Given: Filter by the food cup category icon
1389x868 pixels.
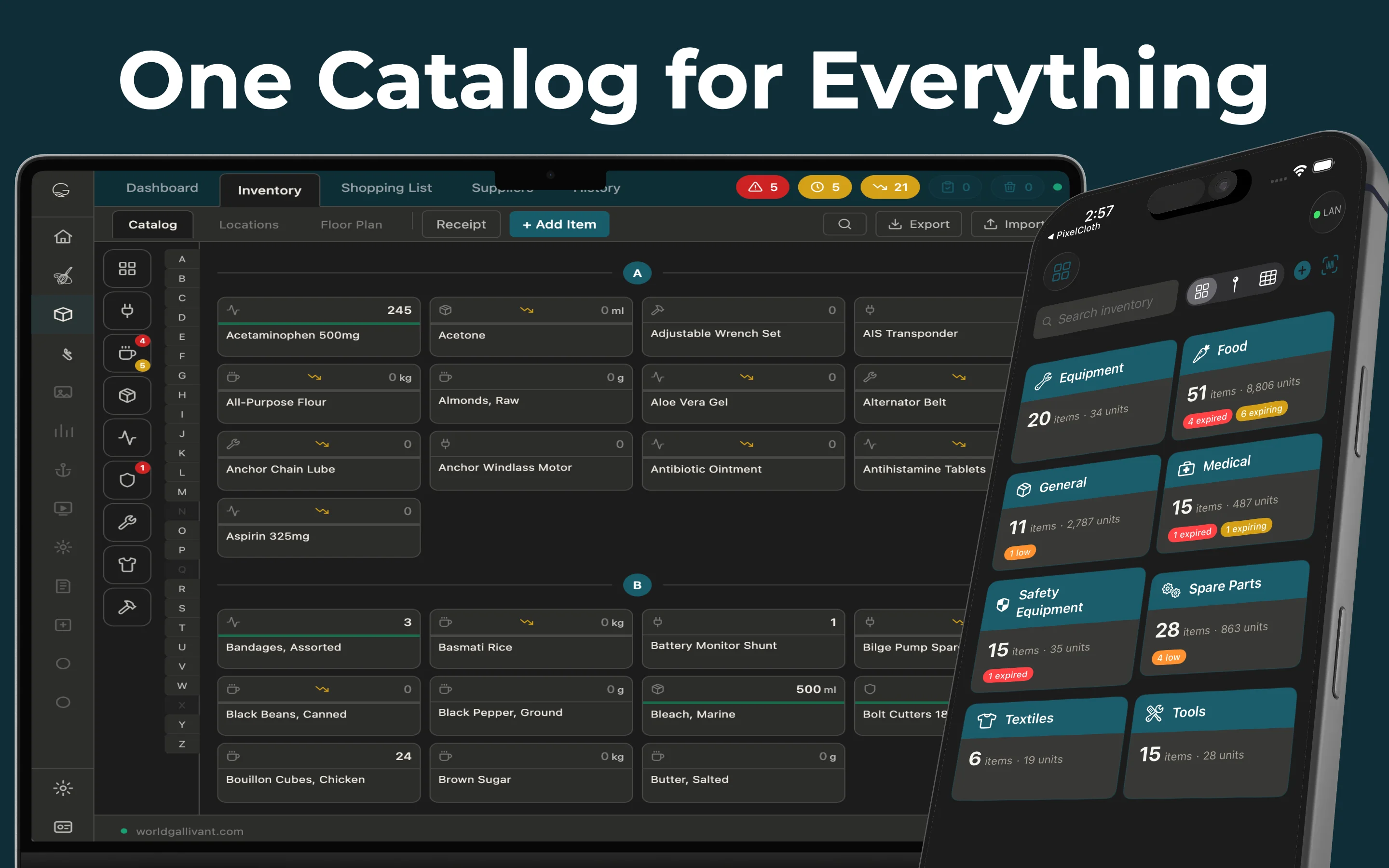Looking at the screenshot, I should 127,353.
